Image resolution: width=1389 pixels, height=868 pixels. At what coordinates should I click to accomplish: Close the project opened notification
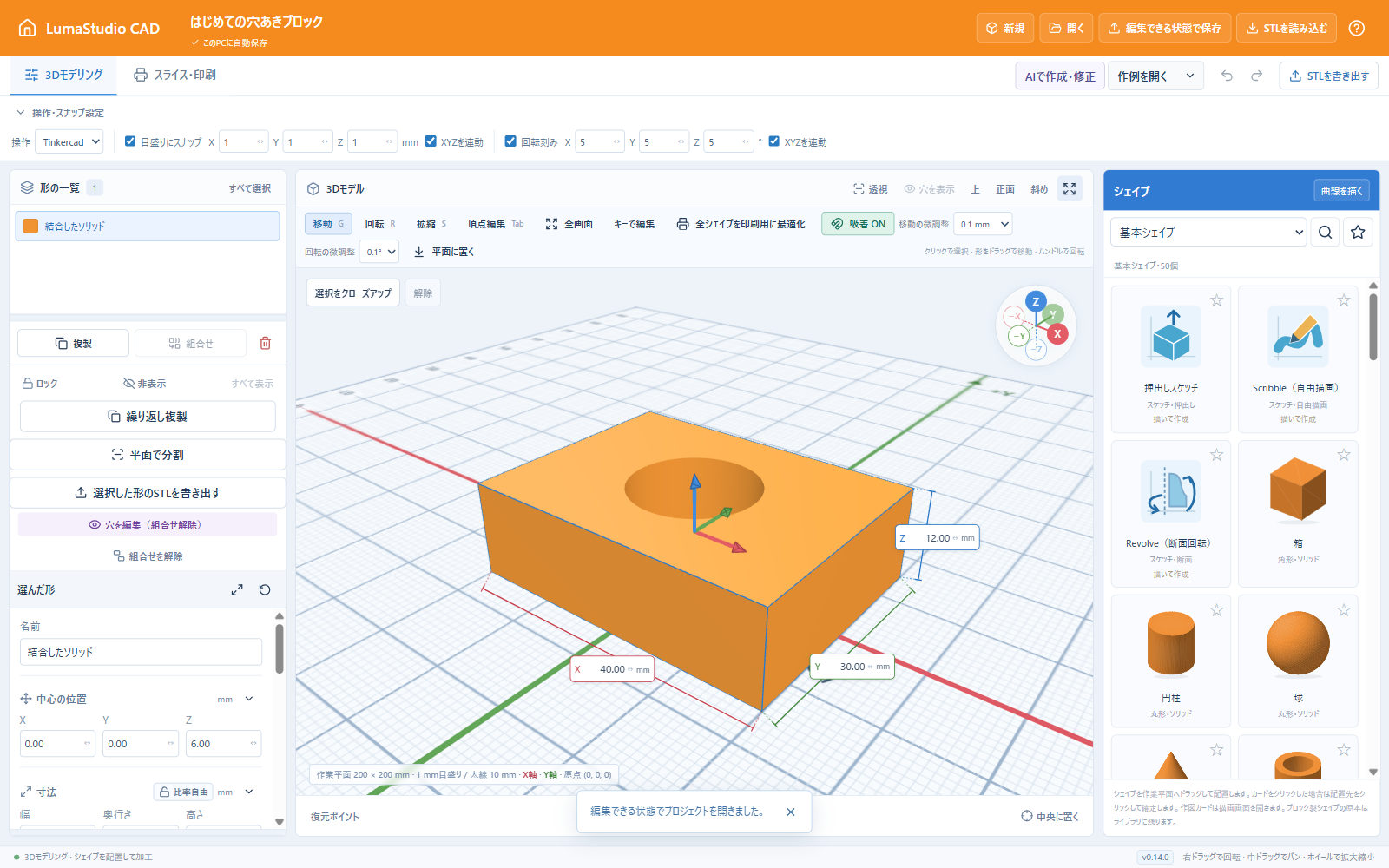[791, 812]
